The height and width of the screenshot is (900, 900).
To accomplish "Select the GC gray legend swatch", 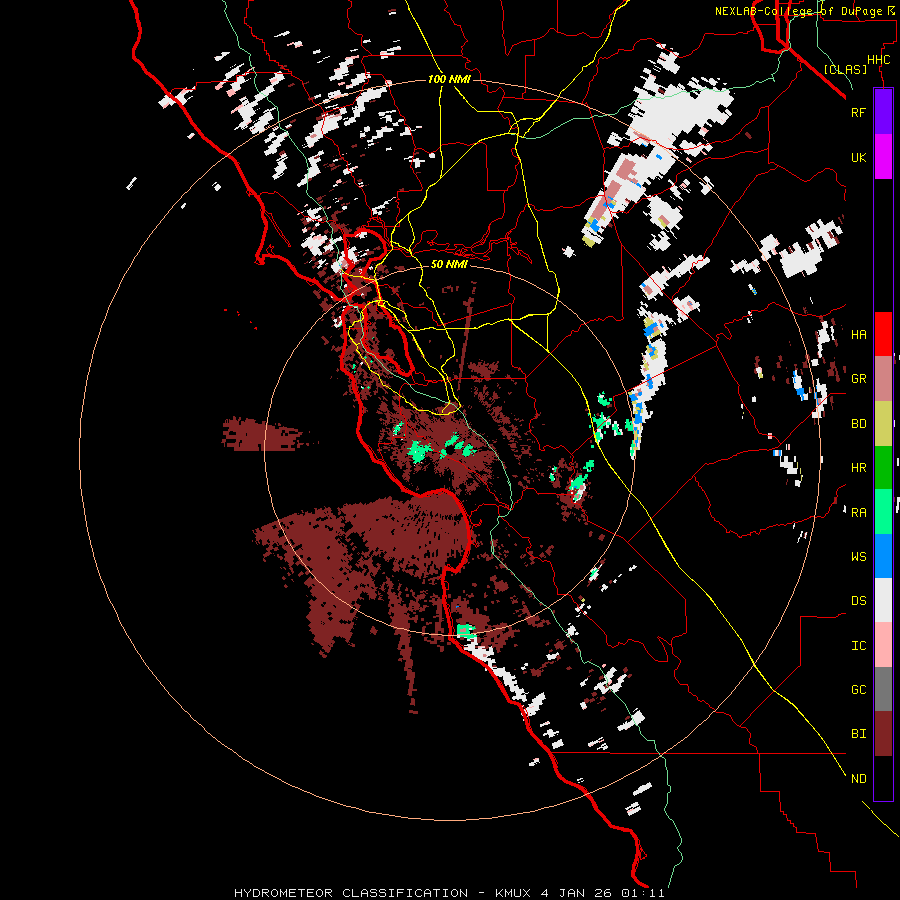I will [883, 689].
